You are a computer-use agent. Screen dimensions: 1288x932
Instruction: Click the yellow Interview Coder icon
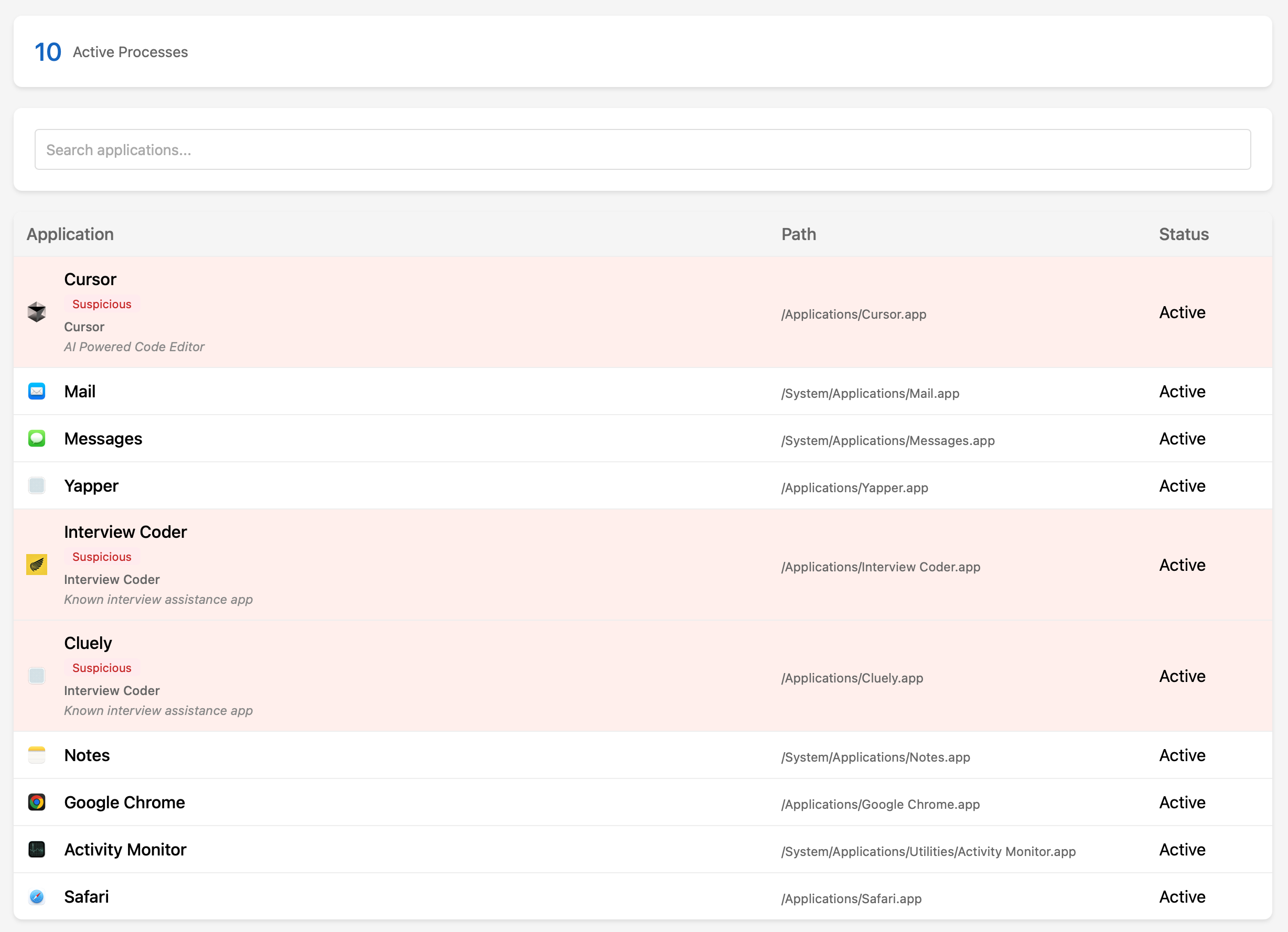coord(36,564)
